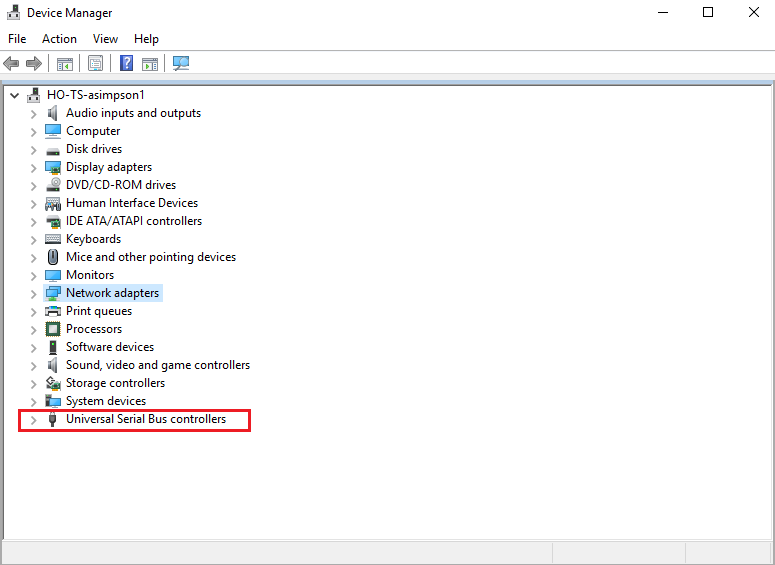Select the Human Interface Devices label

[132, 203]
